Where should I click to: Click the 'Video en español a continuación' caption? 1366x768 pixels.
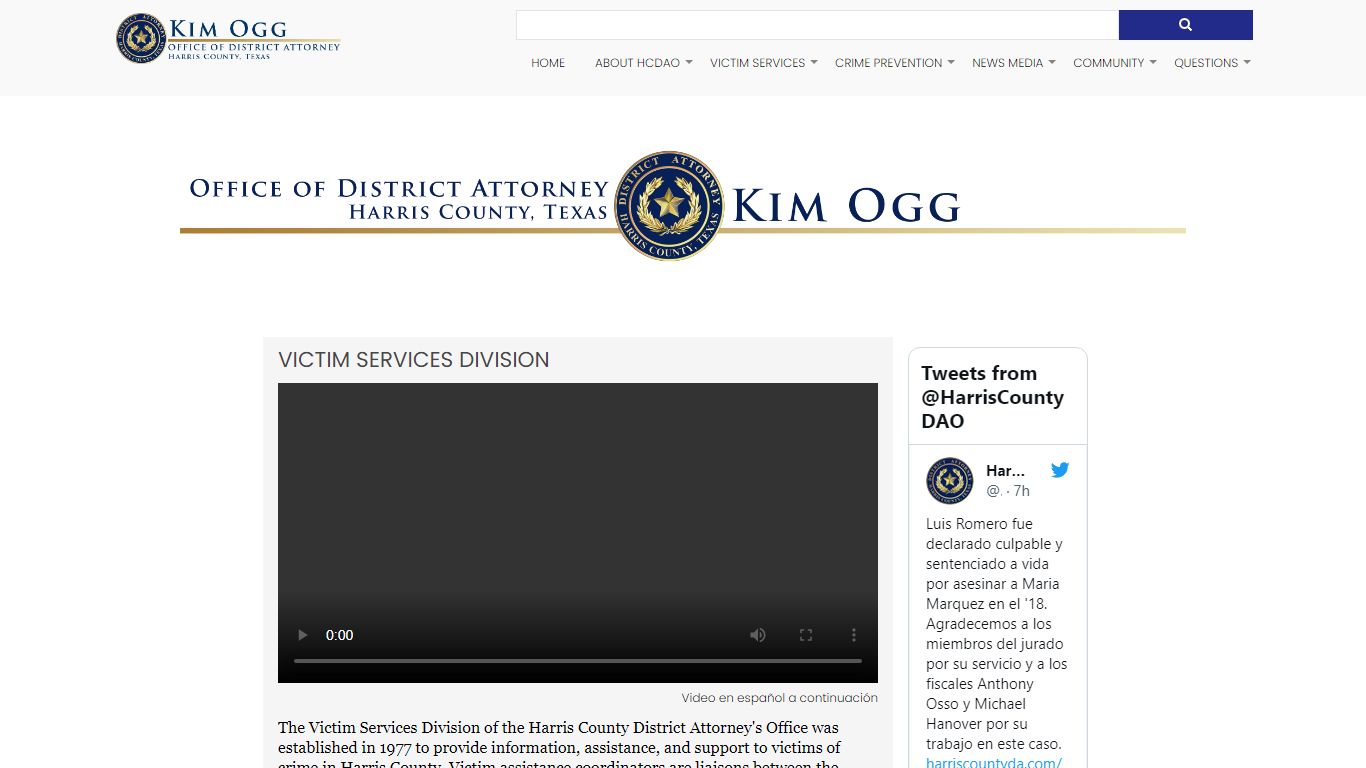click(780, 698)
